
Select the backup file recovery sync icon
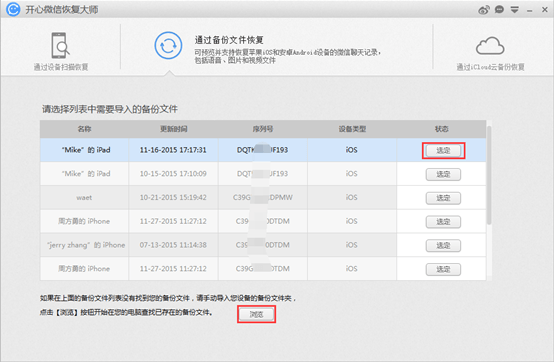coord(168,46)
